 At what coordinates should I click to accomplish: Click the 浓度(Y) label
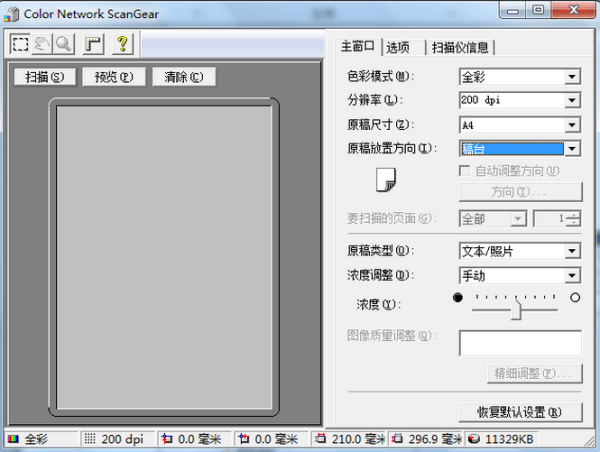(379, 304)
